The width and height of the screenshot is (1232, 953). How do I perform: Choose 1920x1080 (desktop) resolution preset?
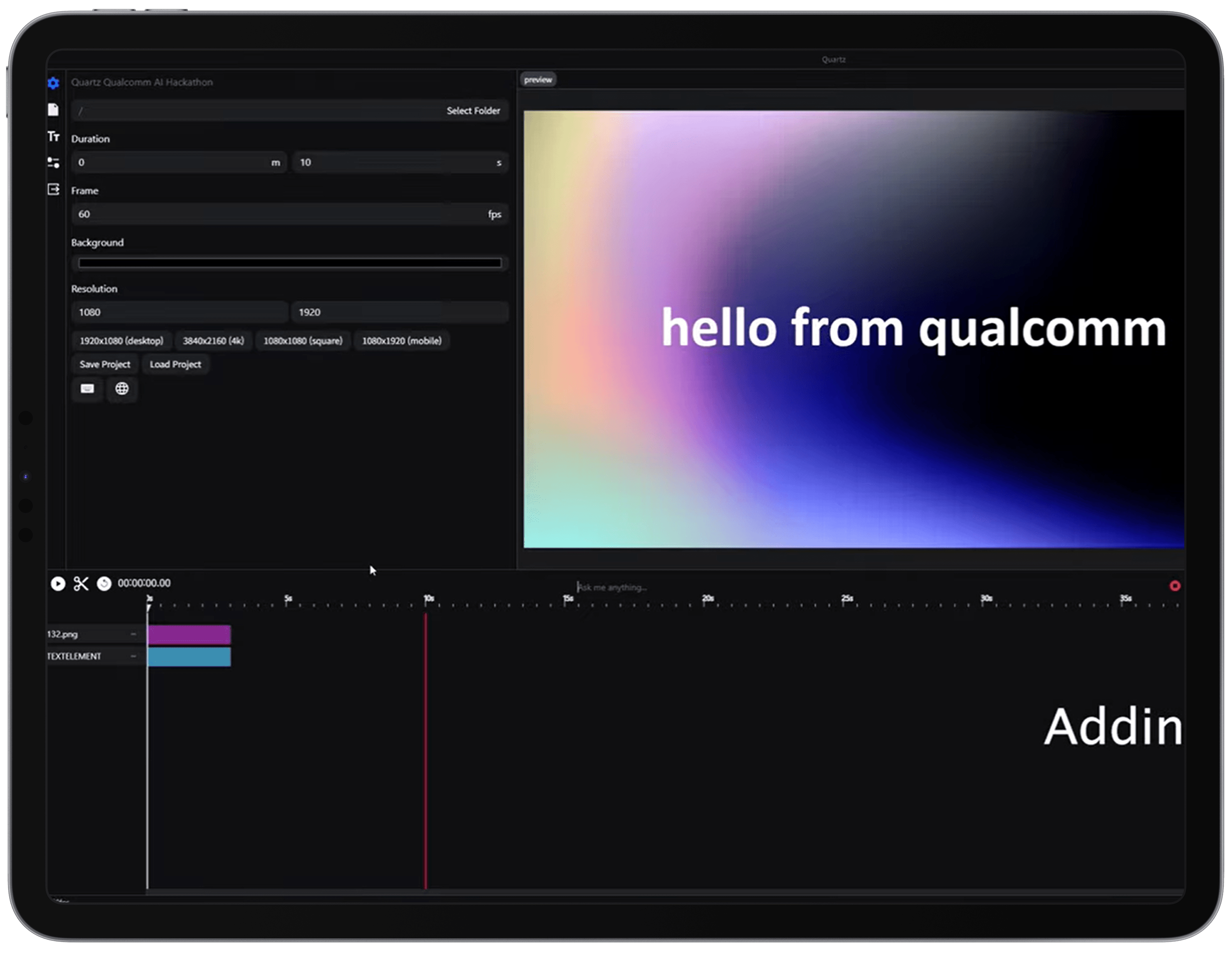pyautogui.click(x=121, y=341)
